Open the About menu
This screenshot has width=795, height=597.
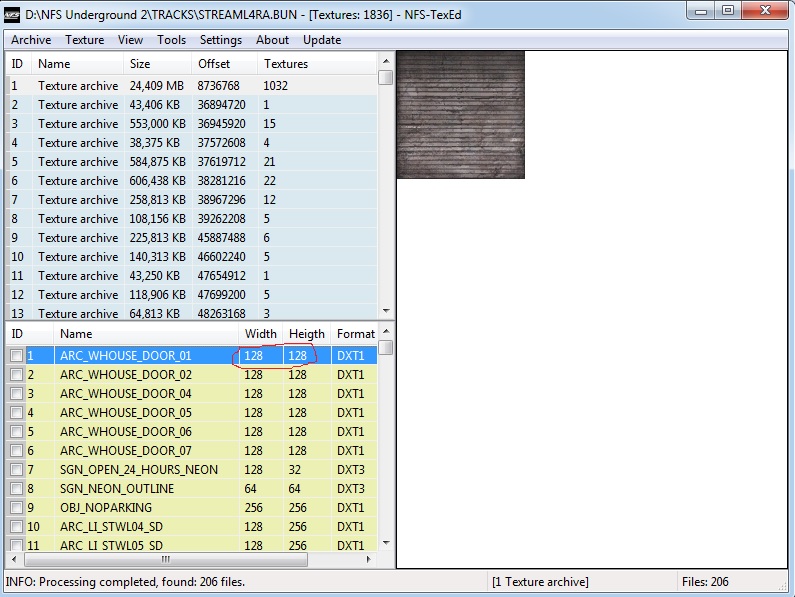(272, 40)
